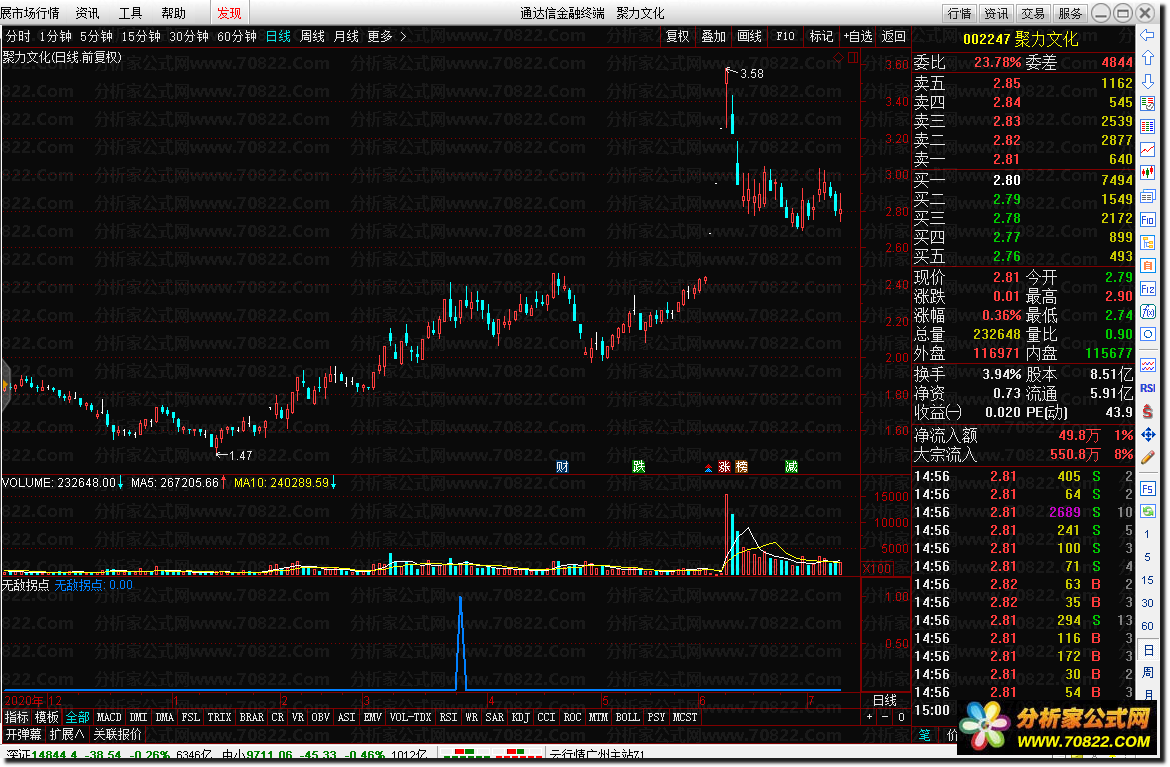Image resolution: width=1170 pixels, height=767 pixels.
Task: Click the + zoom-in chart button
Action: pos(869,717)
